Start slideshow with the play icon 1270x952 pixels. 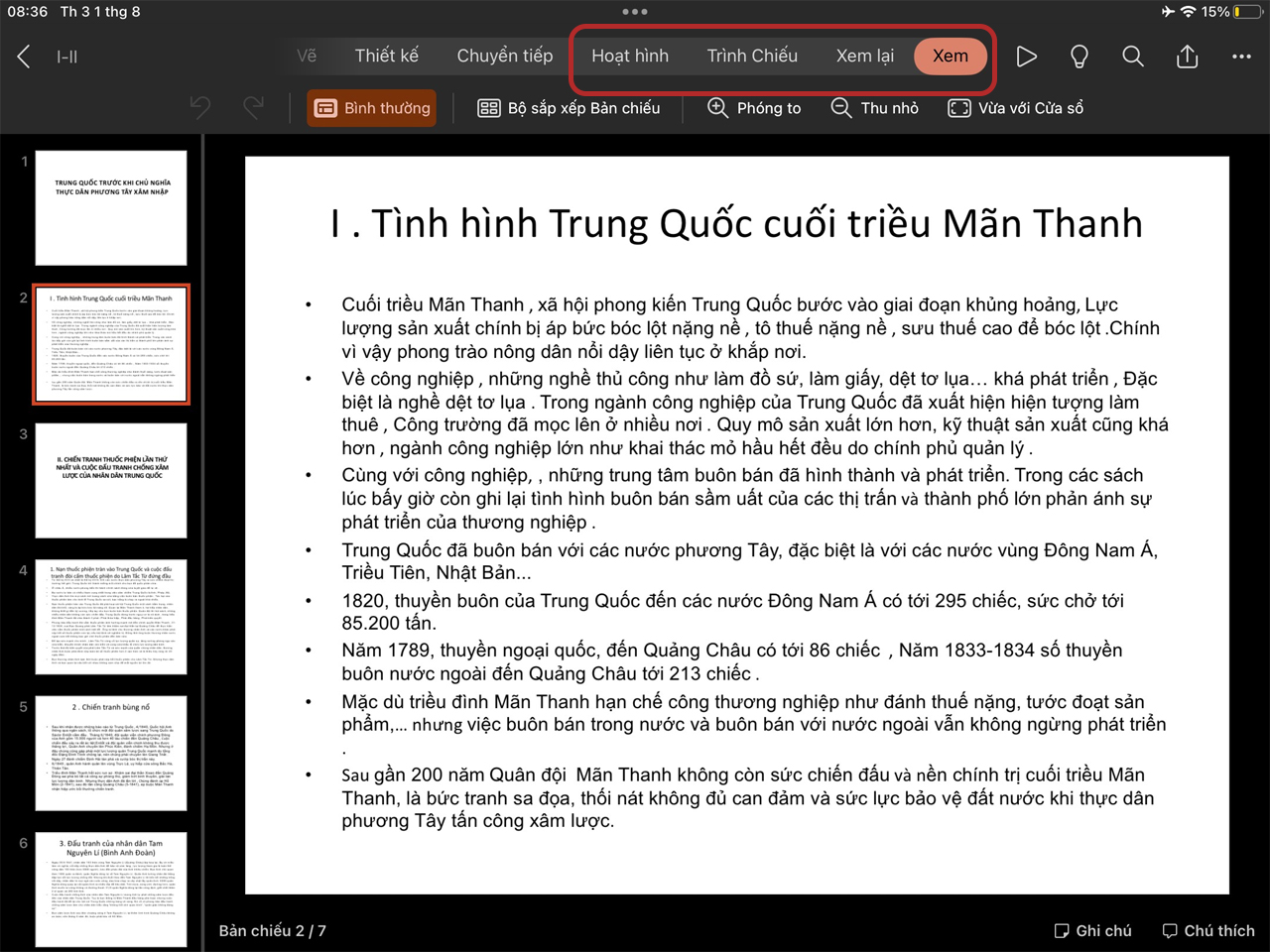(x=1026, y=57)
